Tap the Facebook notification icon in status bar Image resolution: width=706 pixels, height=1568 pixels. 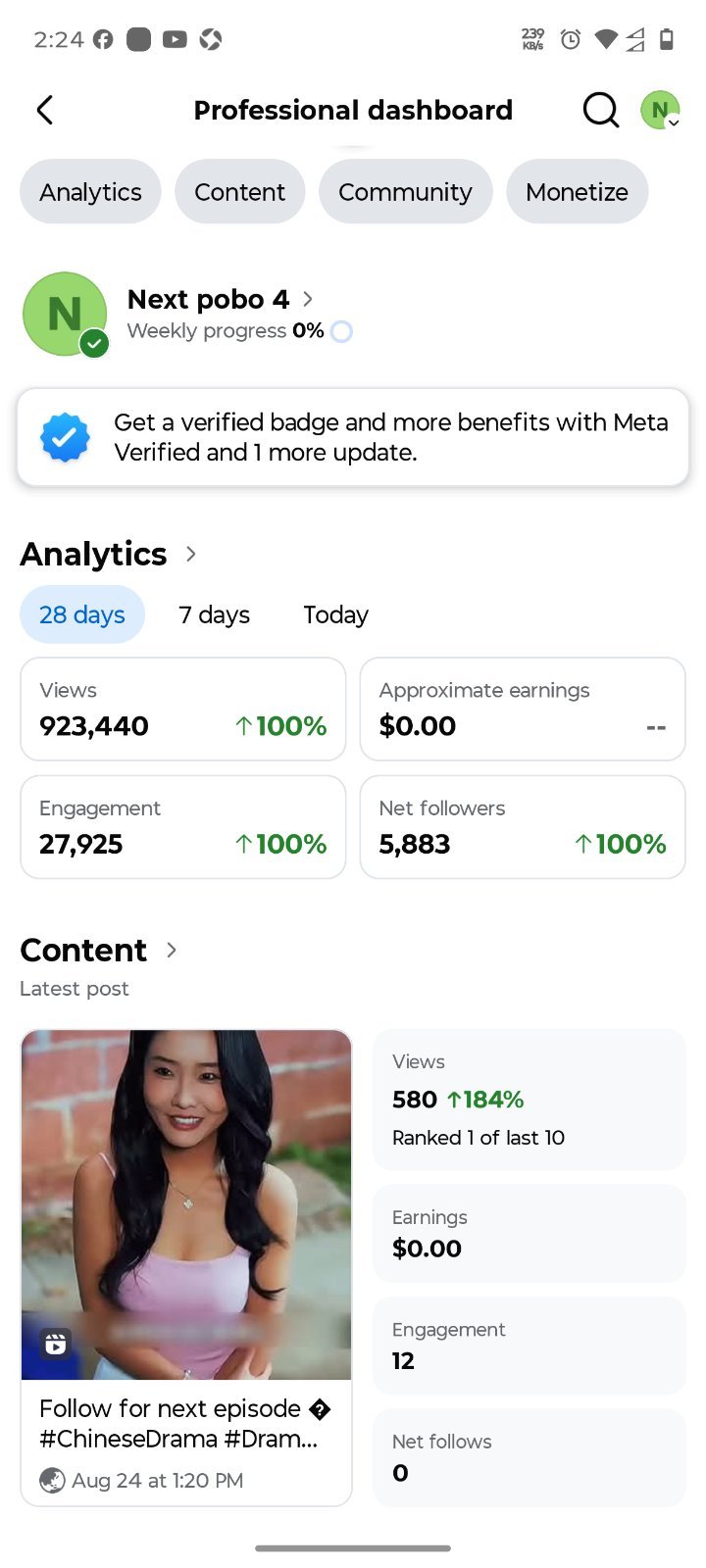pos(103,39)
